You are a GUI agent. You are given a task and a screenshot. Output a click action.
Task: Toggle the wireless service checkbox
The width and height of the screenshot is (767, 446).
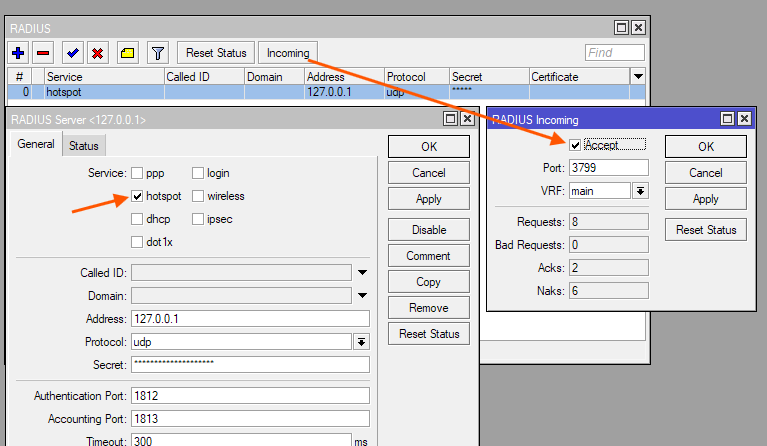tap(198, 196)
